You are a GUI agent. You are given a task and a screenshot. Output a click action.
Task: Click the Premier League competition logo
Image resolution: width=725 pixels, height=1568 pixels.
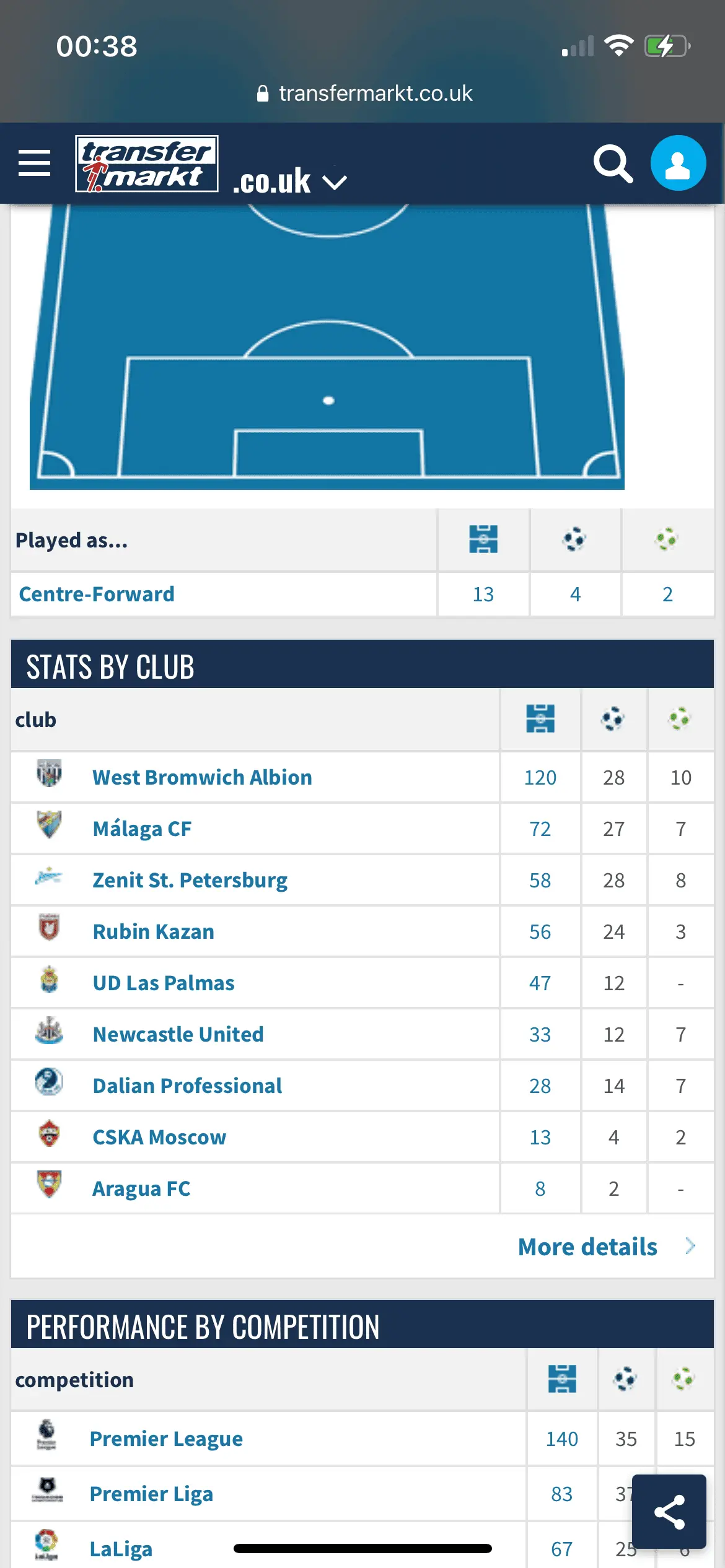point(46,1435)
